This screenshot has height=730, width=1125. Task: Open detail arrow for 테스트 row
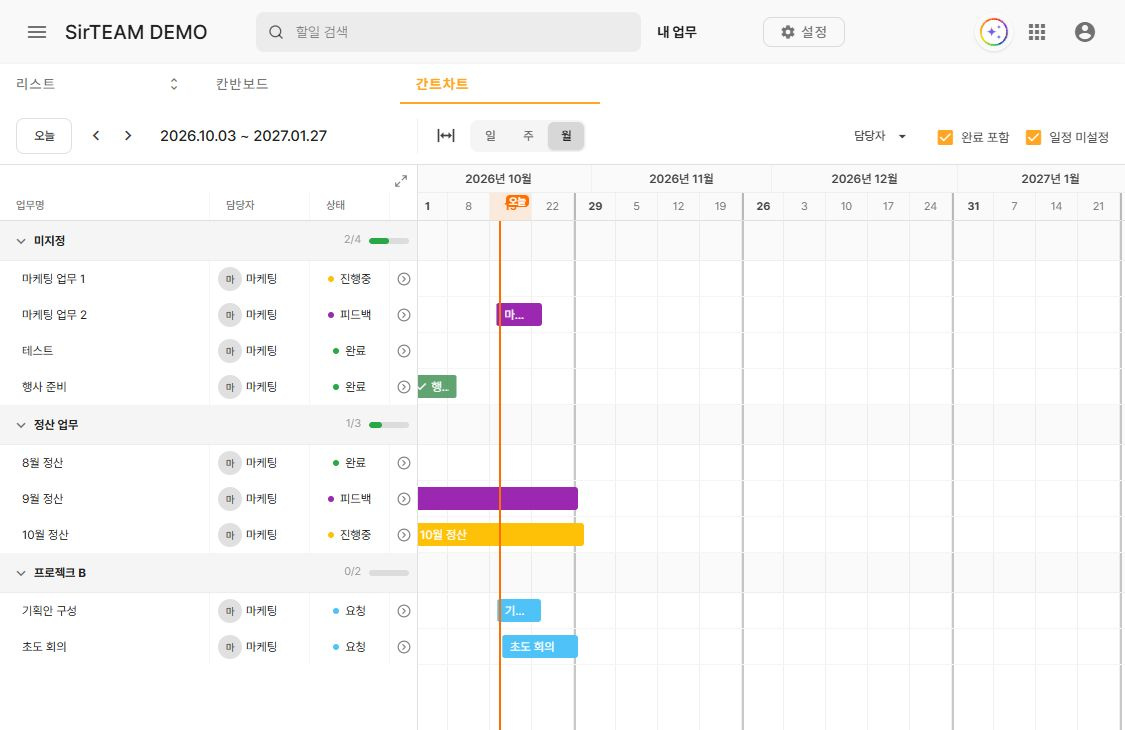404,351
